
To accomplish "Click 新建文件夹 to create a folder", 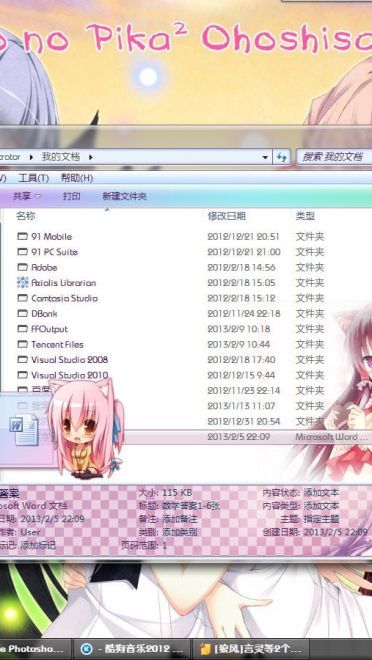I will [124, 196].
